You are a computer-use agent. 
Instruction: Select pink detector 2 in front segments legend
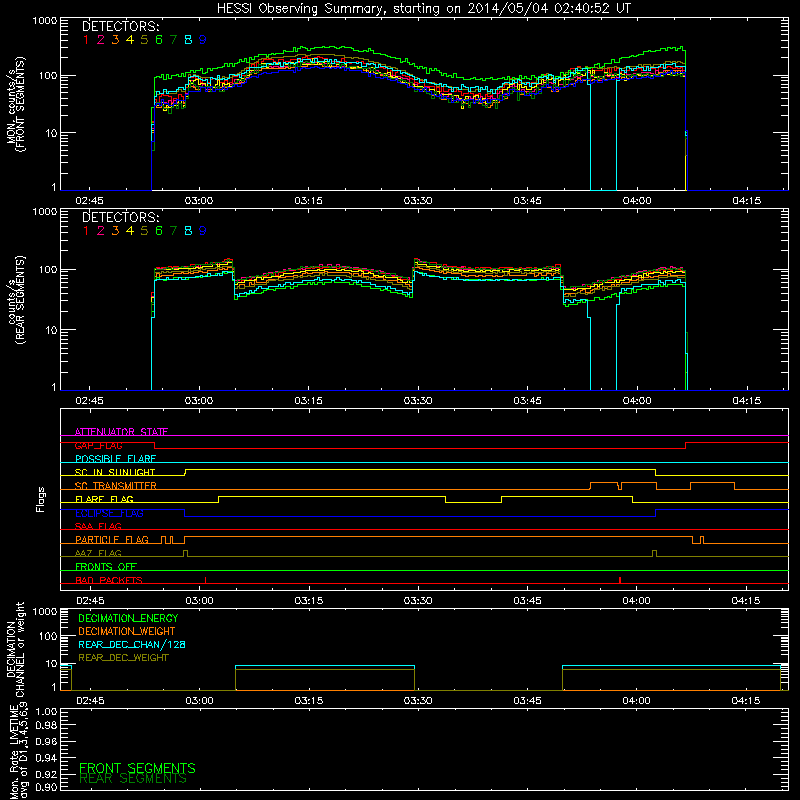(x=101, y=39)
